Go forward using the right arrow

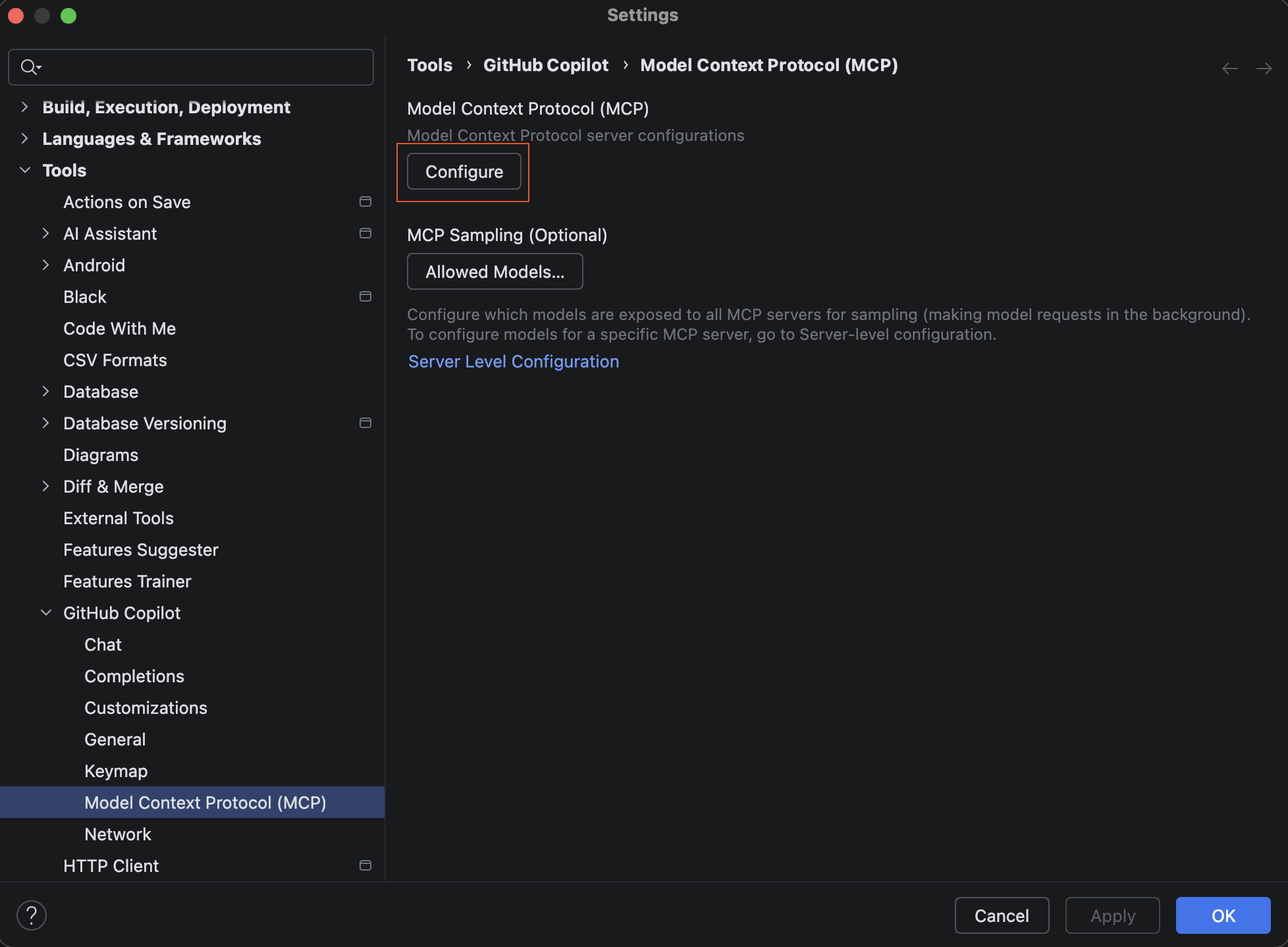coord(1264,68)
